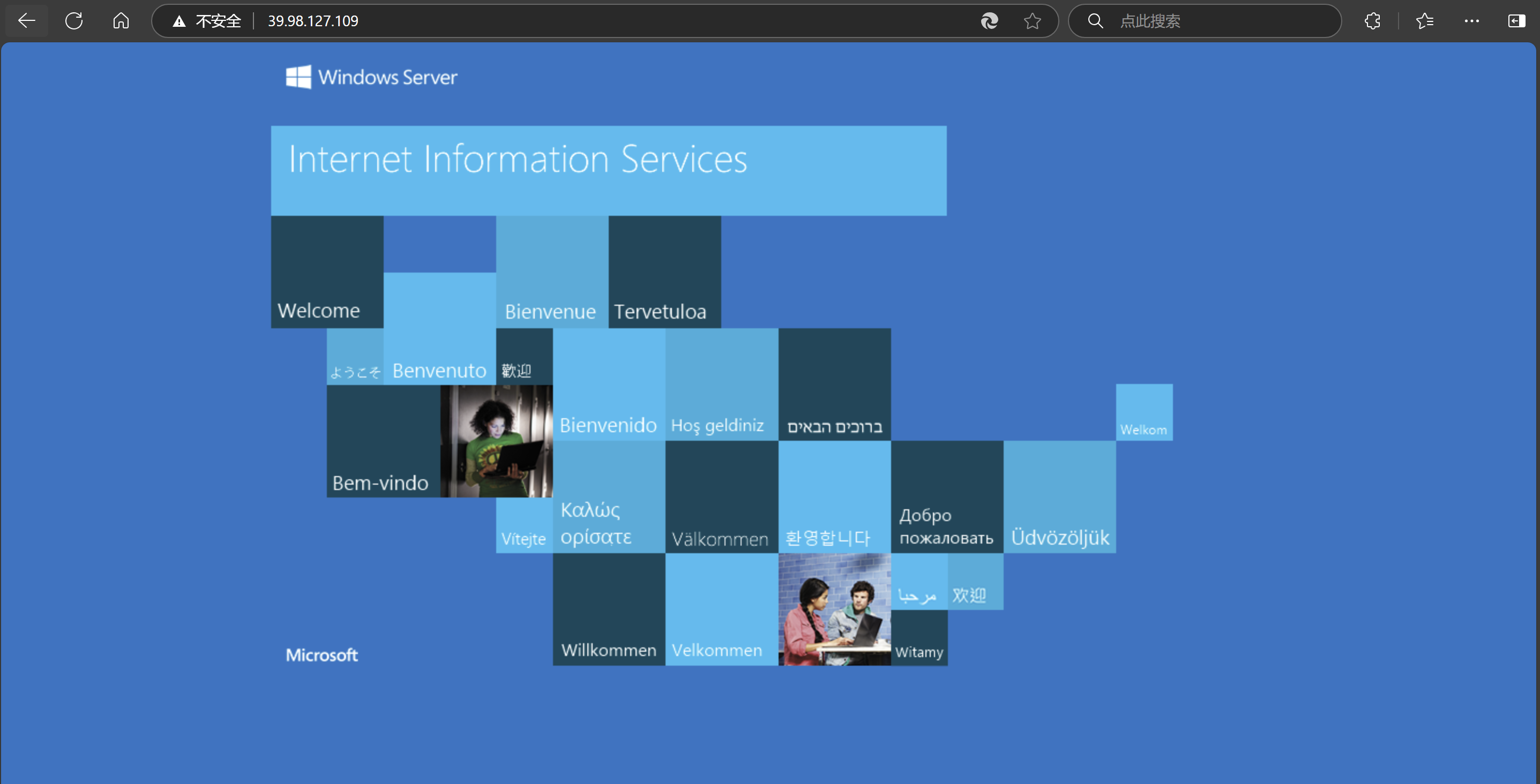This screenshot has width=1540, height=784.
Task: Click the Bem-vindo tile
Action: tap(383, 441)
